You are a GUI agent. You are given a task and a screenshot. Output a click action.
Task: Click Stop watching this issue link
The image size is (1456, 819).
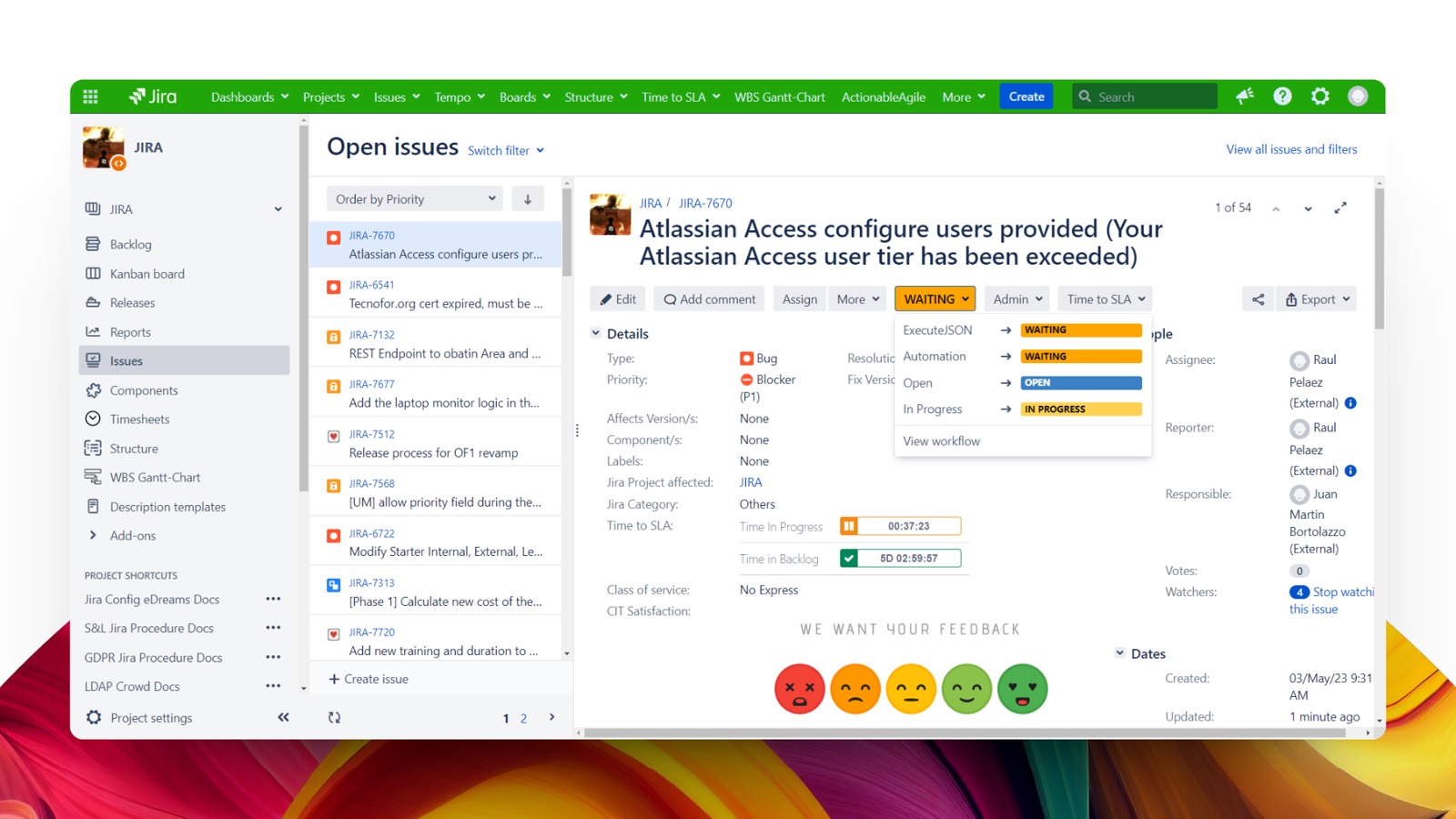1331,601
